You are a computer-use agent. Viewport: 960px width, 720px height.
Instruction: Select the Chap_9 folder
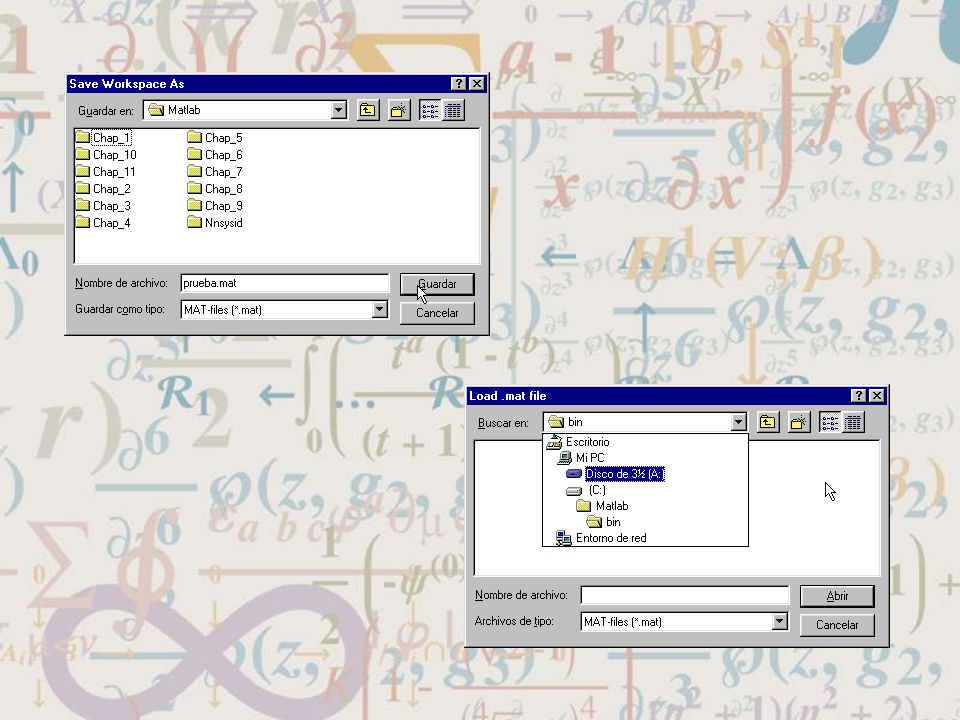pyautogui.click(x=215, y=206)
